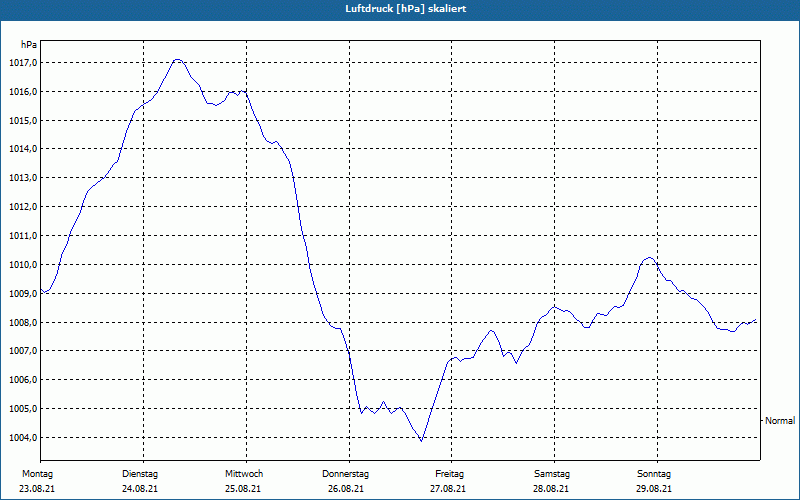Select the 1016,0 y-axis value
Screen dimensions: 800x500
pyautogui.click(x=23, y=92)
